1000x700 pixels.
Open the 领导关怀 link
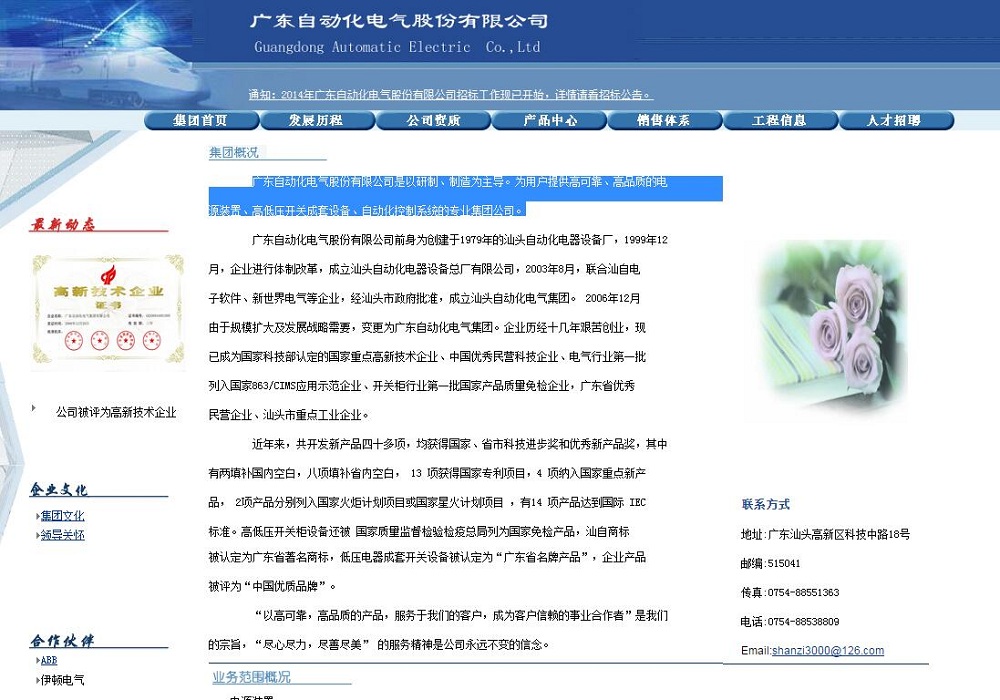click(62, 535)
